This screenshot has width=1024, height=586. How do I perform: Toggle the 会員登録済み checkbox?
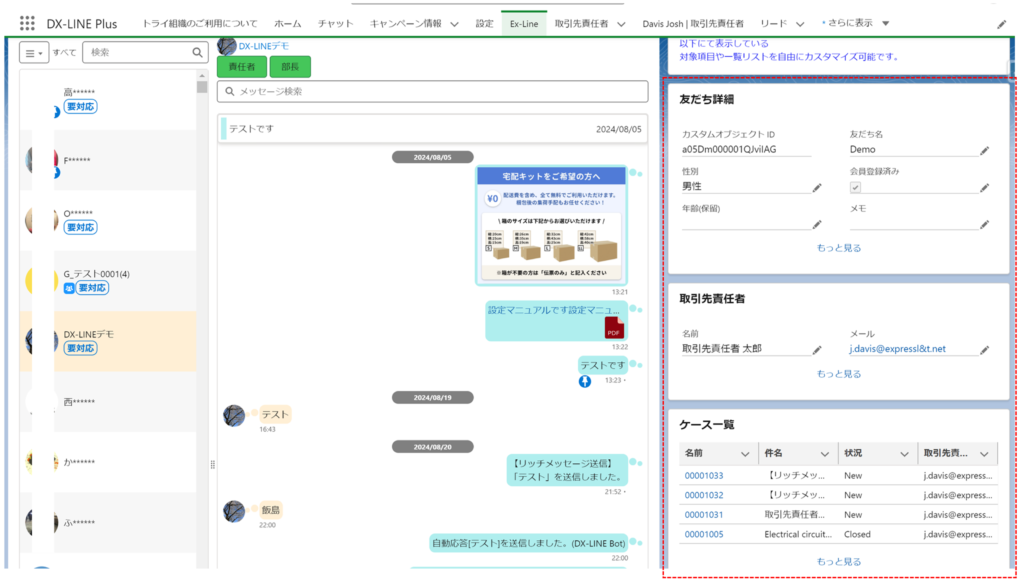click(855, 187)
